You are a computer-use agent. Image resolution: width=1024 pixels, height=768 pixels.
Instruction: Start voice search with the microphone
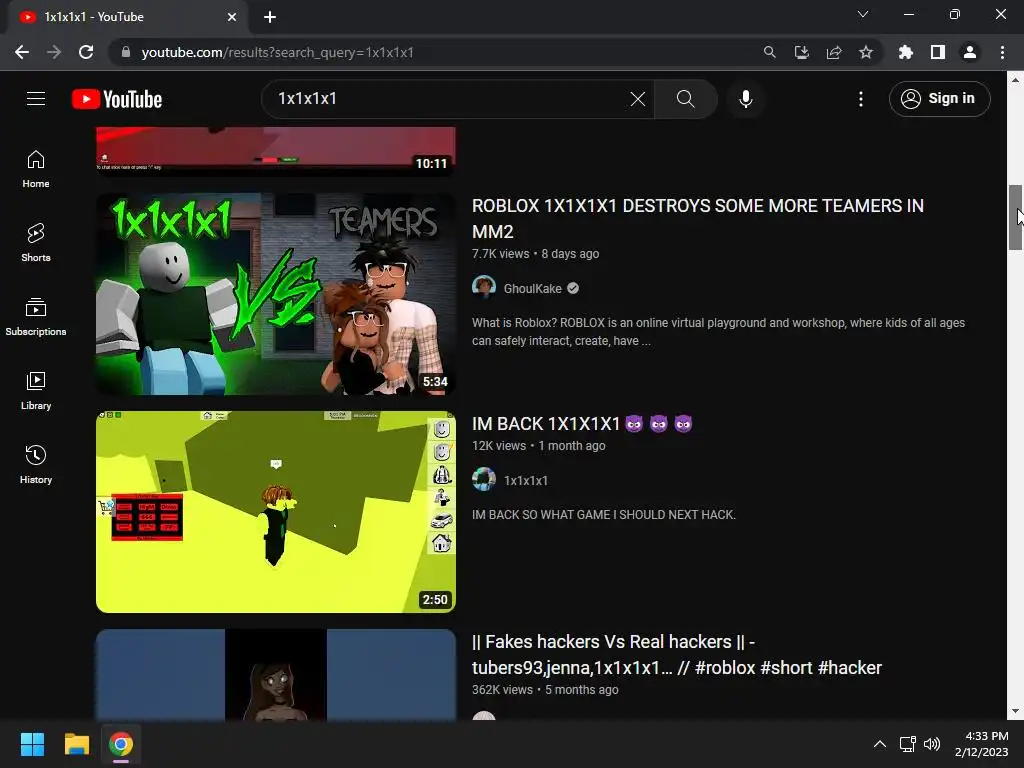click(x=746, y=99)
